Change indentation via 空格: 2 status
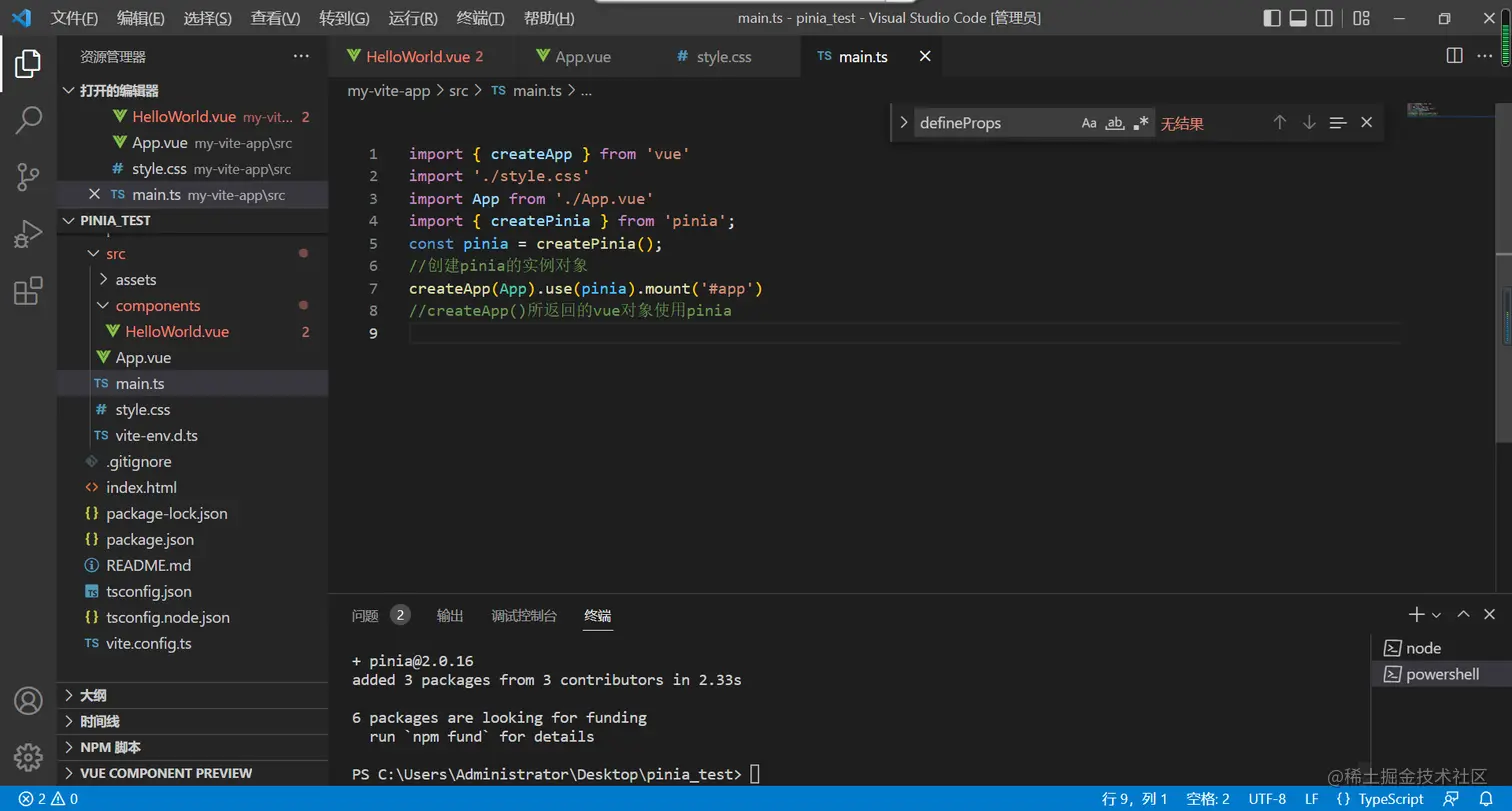 [1208, 799]
